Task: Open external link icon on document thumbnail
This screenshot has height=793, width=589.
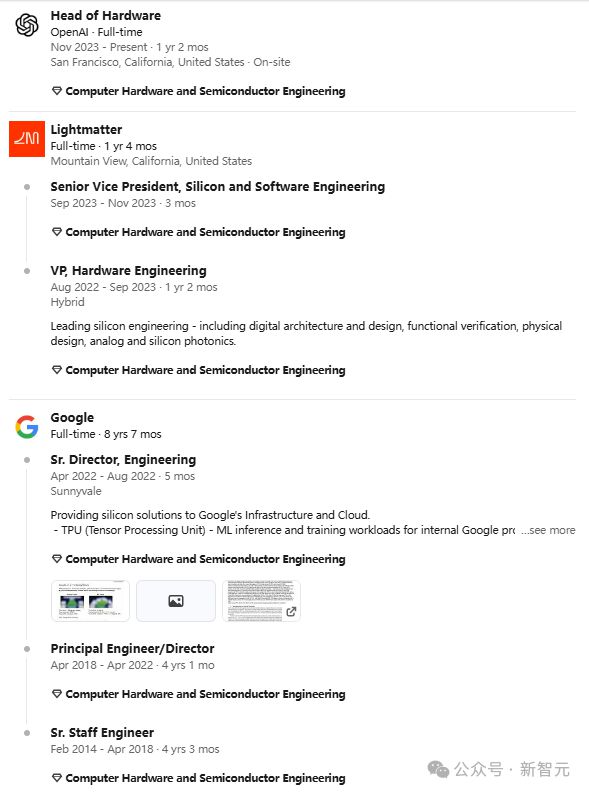Action: pyautogui.click(x=291, y=612)
